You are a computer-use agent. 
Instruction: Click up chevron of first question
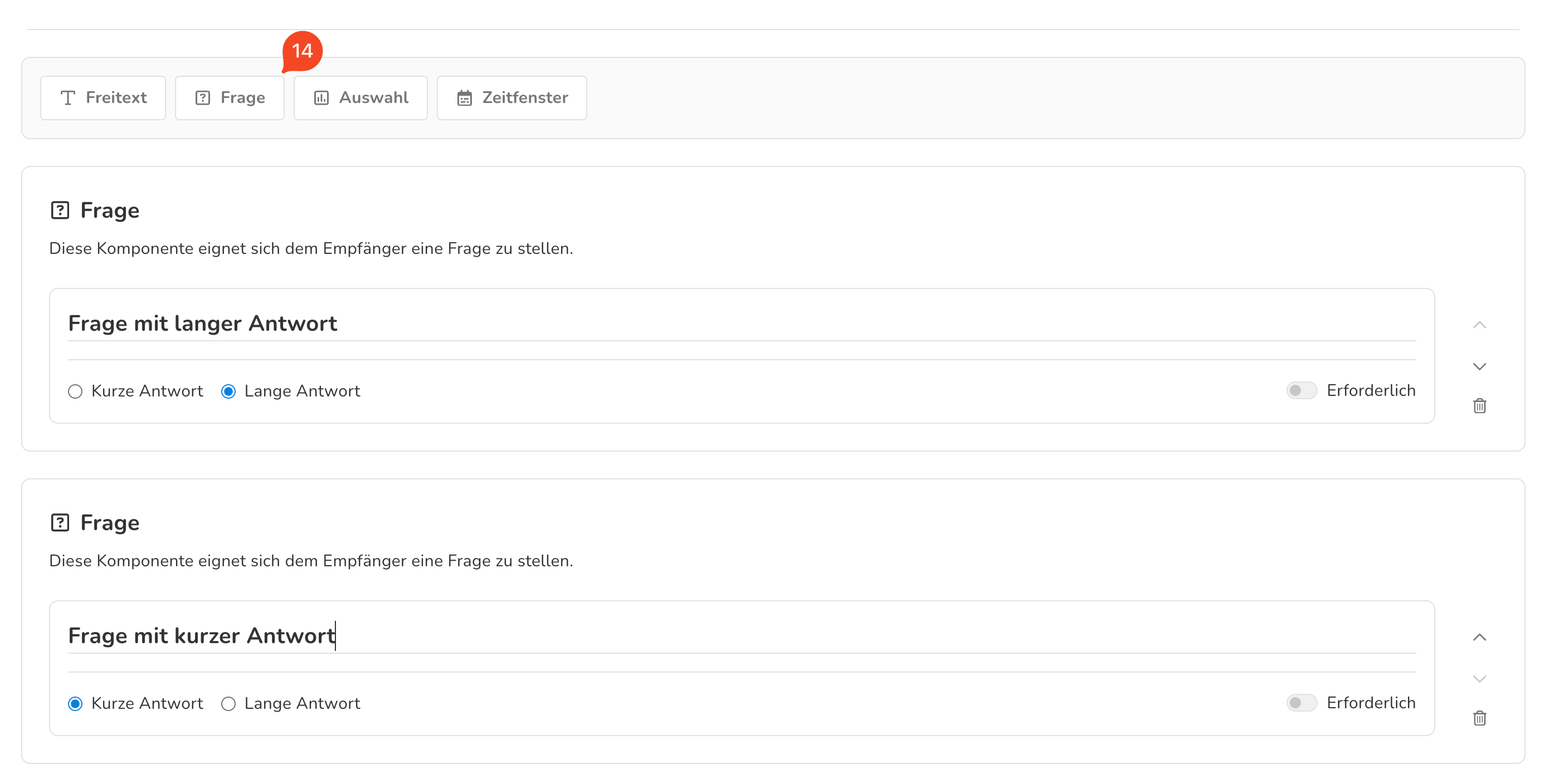pyautogui.click(x=1479, y=325)
